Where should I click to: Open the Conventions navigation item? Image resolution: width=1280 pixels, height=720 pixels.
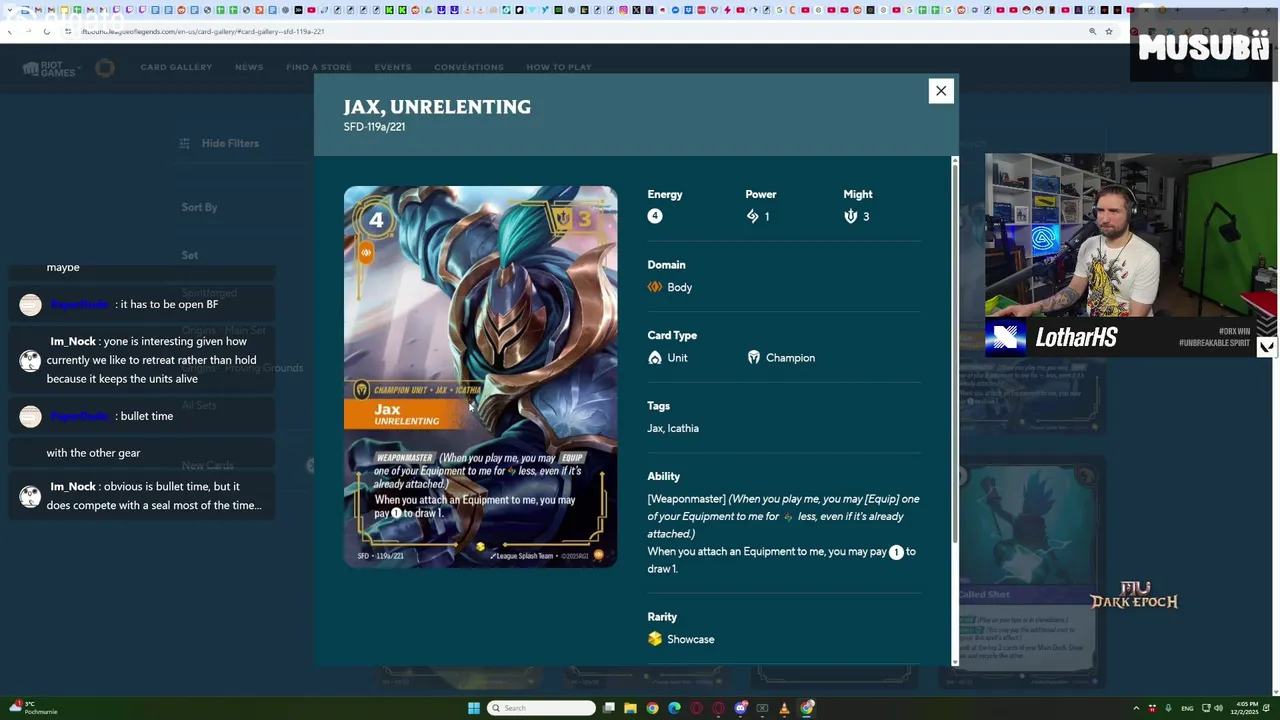coord(468,67)
